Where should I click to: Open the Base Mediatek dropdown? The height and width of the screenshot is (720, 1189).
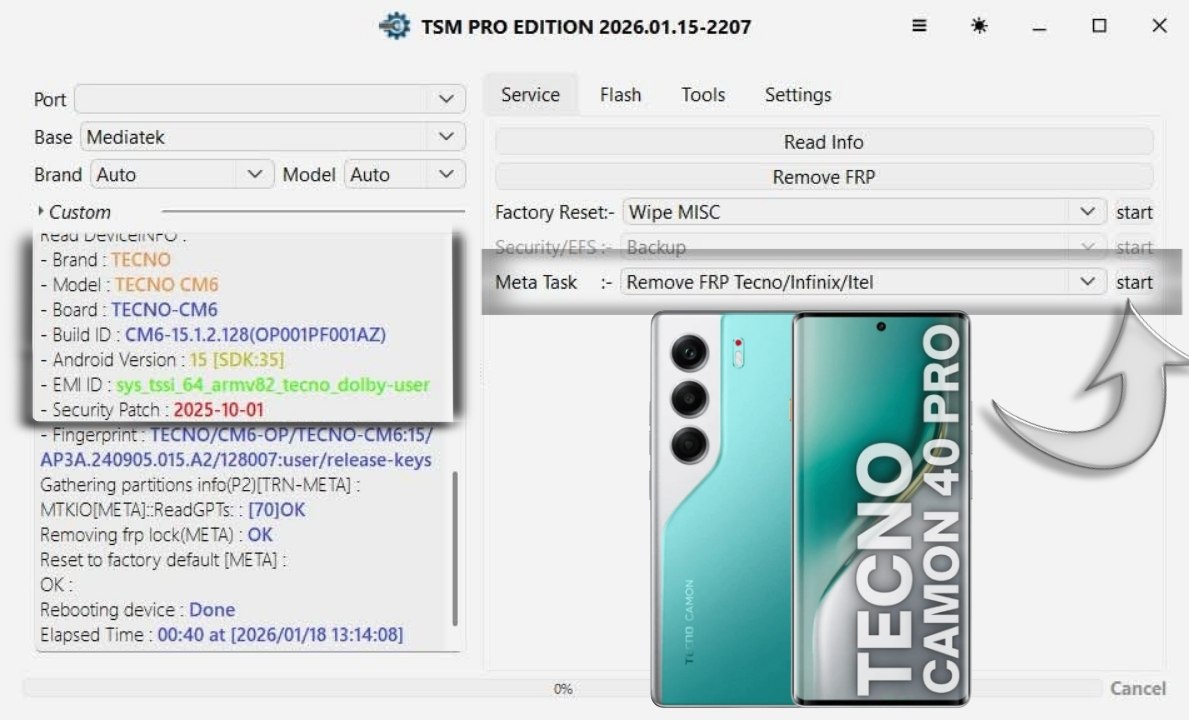(272, 136)
